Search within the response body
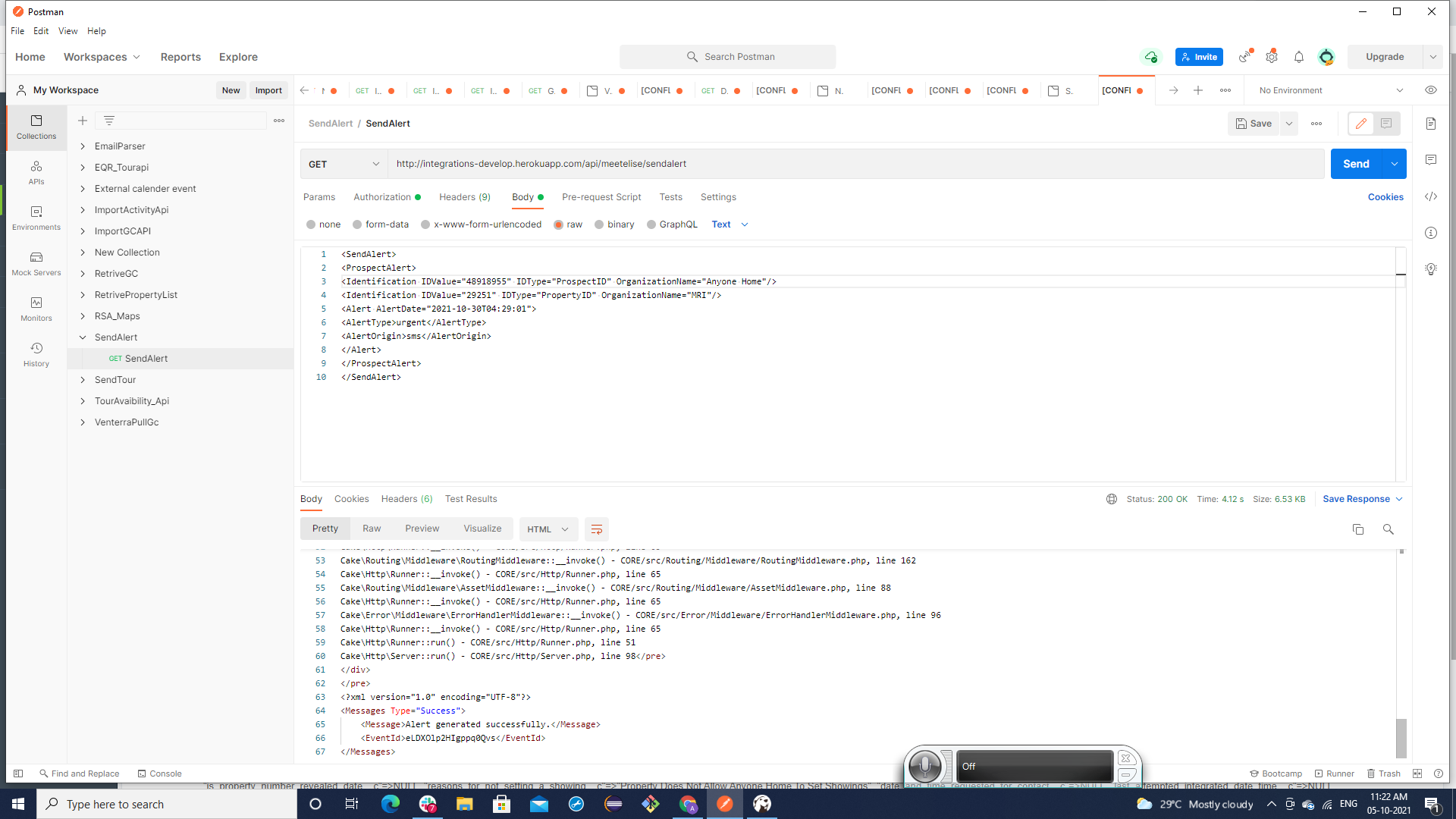This screenshot has height=819, width=1456. click(x=1388, y=529)
